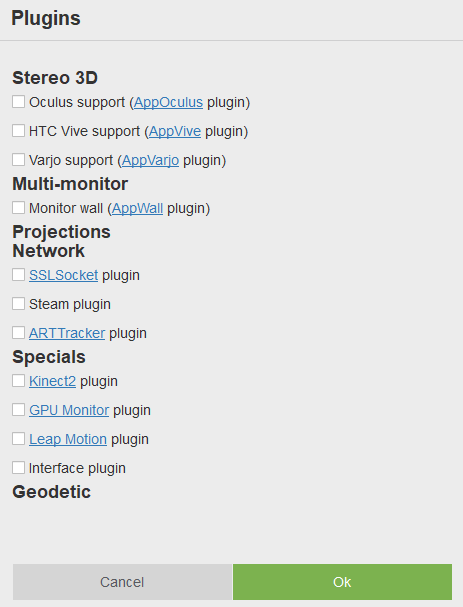Check HTC Vive support option

click(x=18, y=131)
